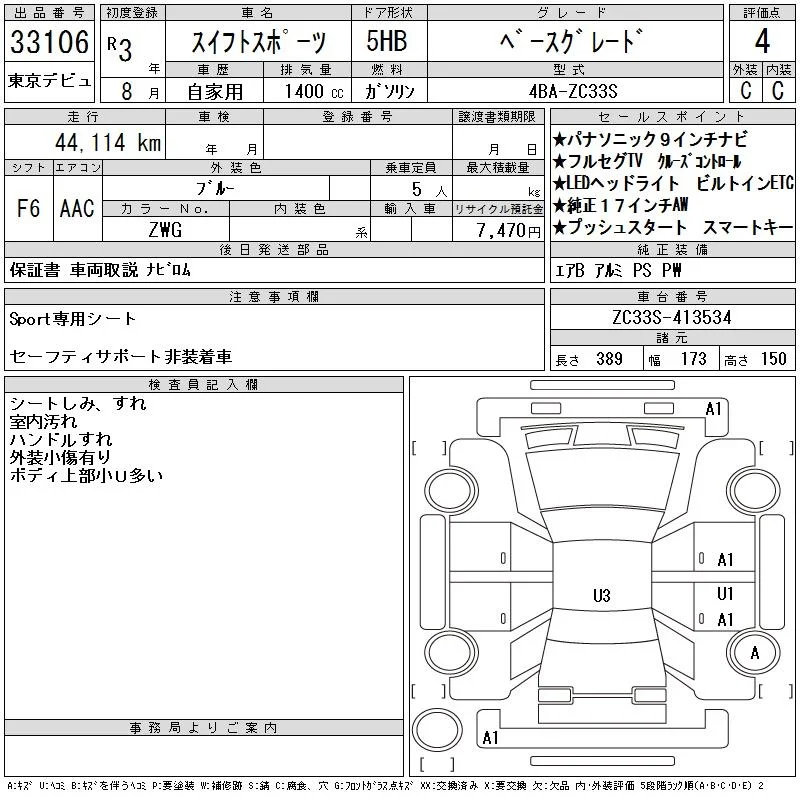Click the U3 roof dent marker
This screenshot has width=800, height=800.
(602, 595)
